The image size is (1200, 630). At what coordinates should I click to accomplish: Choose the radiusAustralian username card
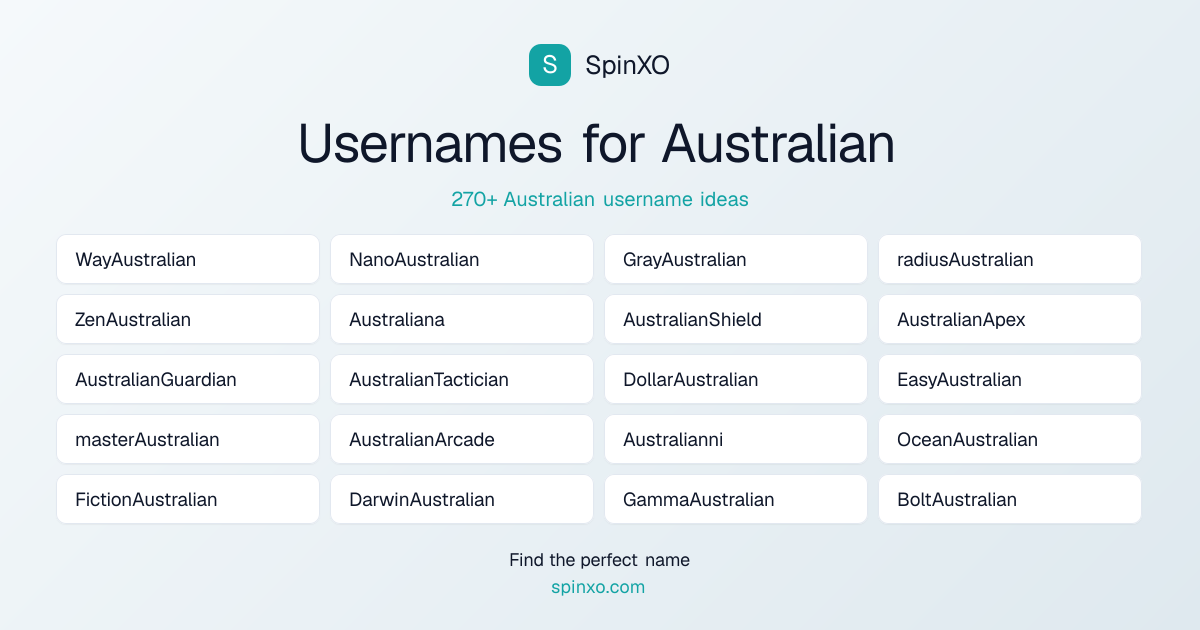click(x=1010, y=259)
